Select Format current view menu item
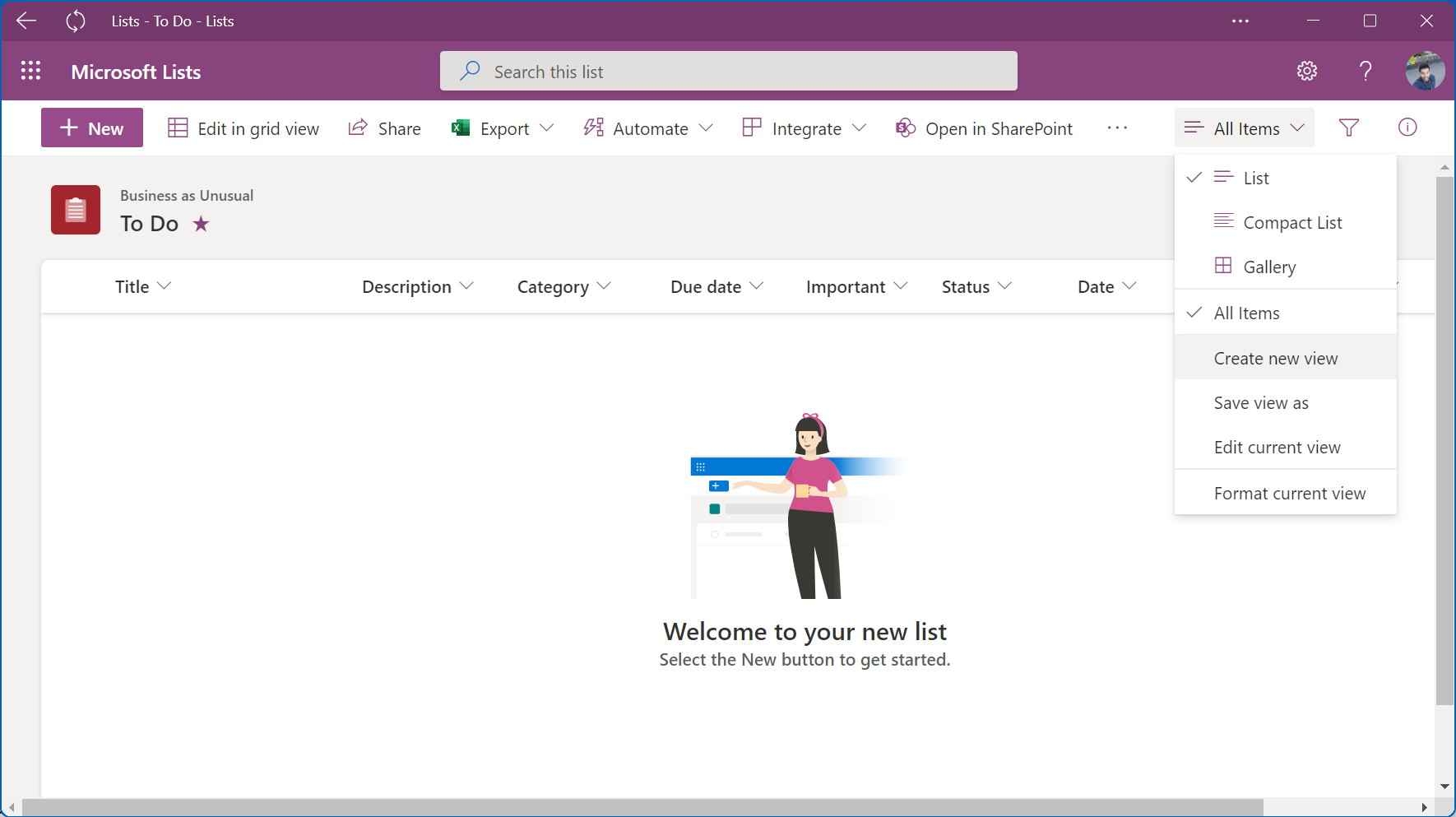This screenshot has height=817, width=1456. [x=1289, y=493]
